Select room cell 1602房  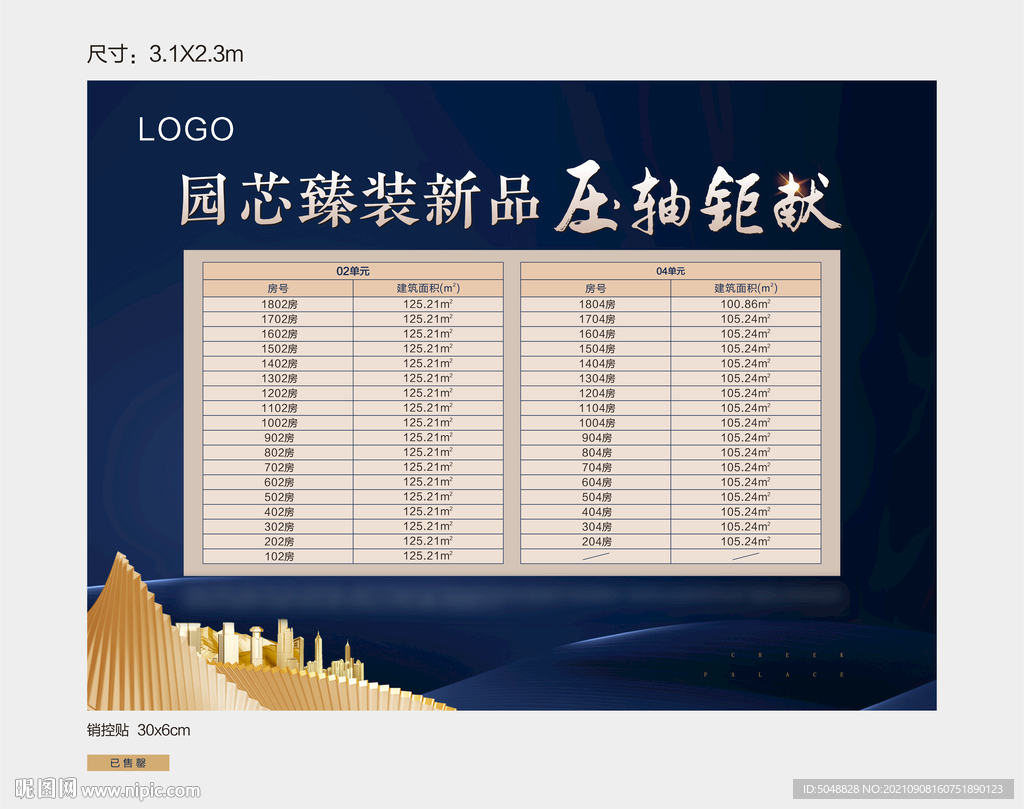[279, 334]
